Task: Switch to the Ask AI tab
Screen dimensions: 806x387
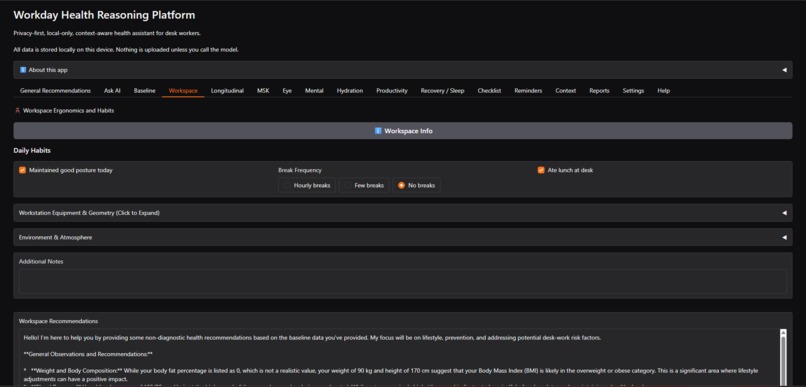Action: (112, 90)
